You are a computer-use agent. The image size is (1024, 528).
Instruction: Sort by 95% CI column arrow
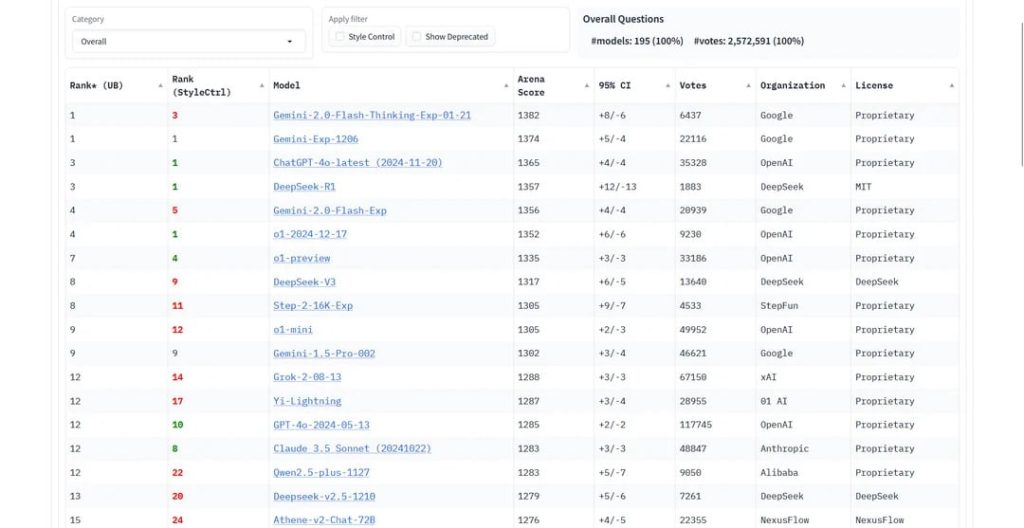668,86
